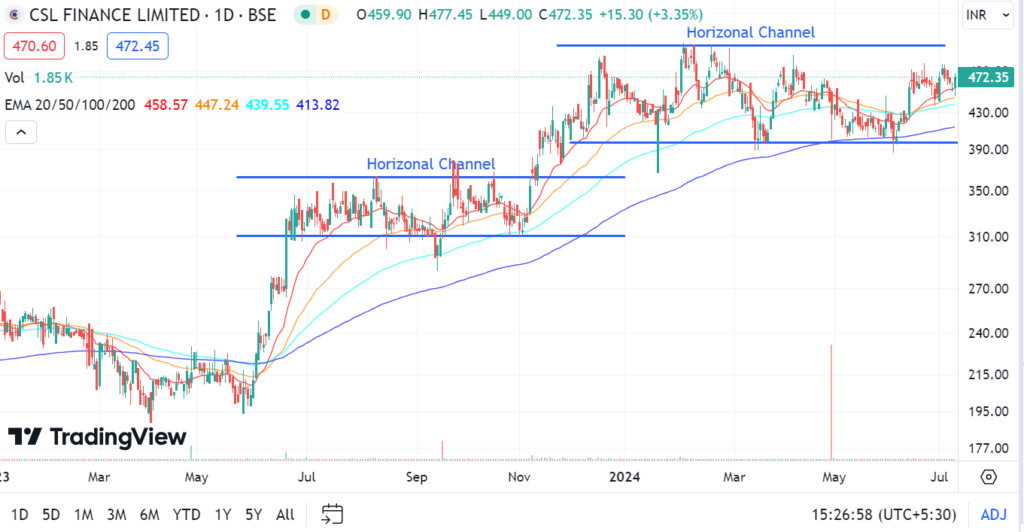Select the lower Horizontal Channel label

(x=431, y=164)
